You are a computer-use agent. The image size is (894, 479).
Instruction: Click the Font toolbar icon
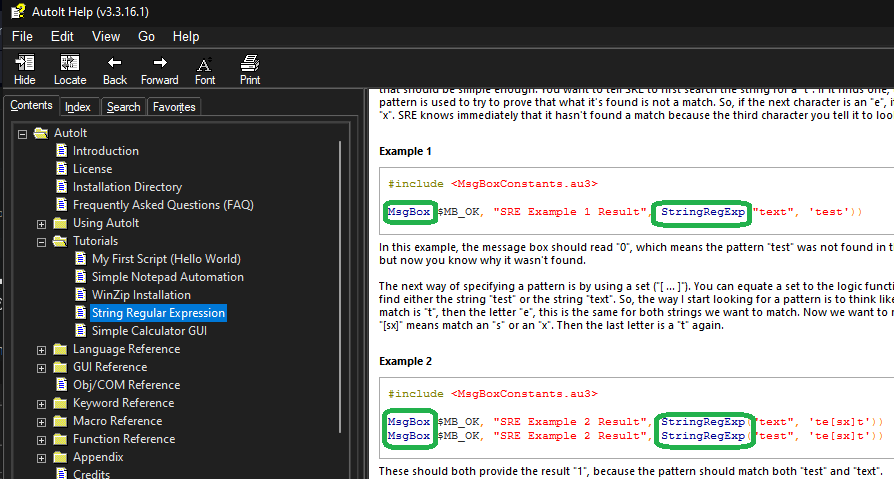tap(204, 64)
